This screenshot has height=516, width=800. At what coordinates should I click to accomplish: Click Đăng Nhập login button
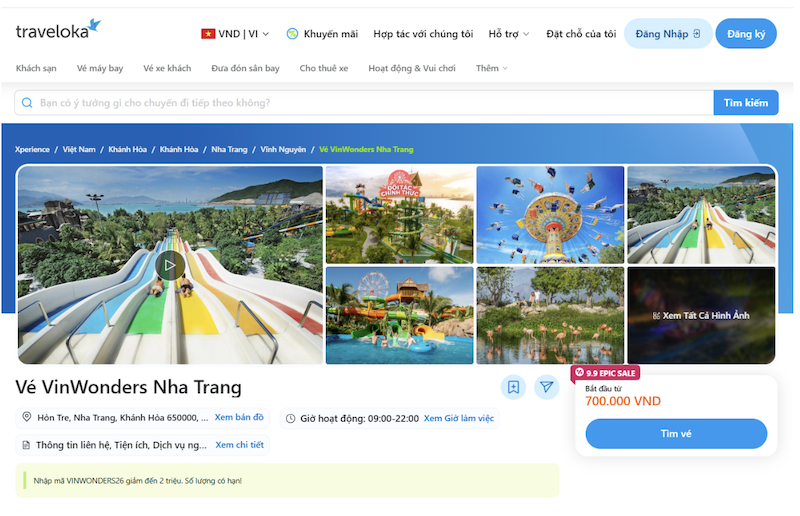[668, 34]
